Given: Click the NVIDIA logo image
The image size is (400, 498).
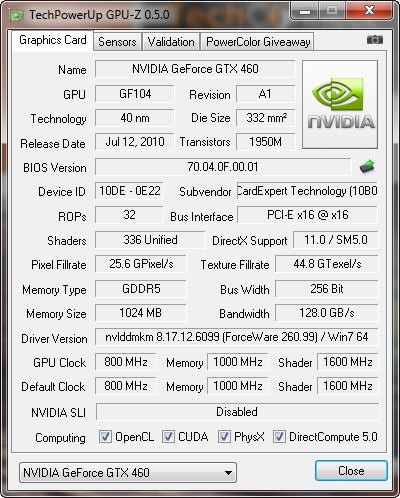Looking at the screenshot, I should pos(340,104).
